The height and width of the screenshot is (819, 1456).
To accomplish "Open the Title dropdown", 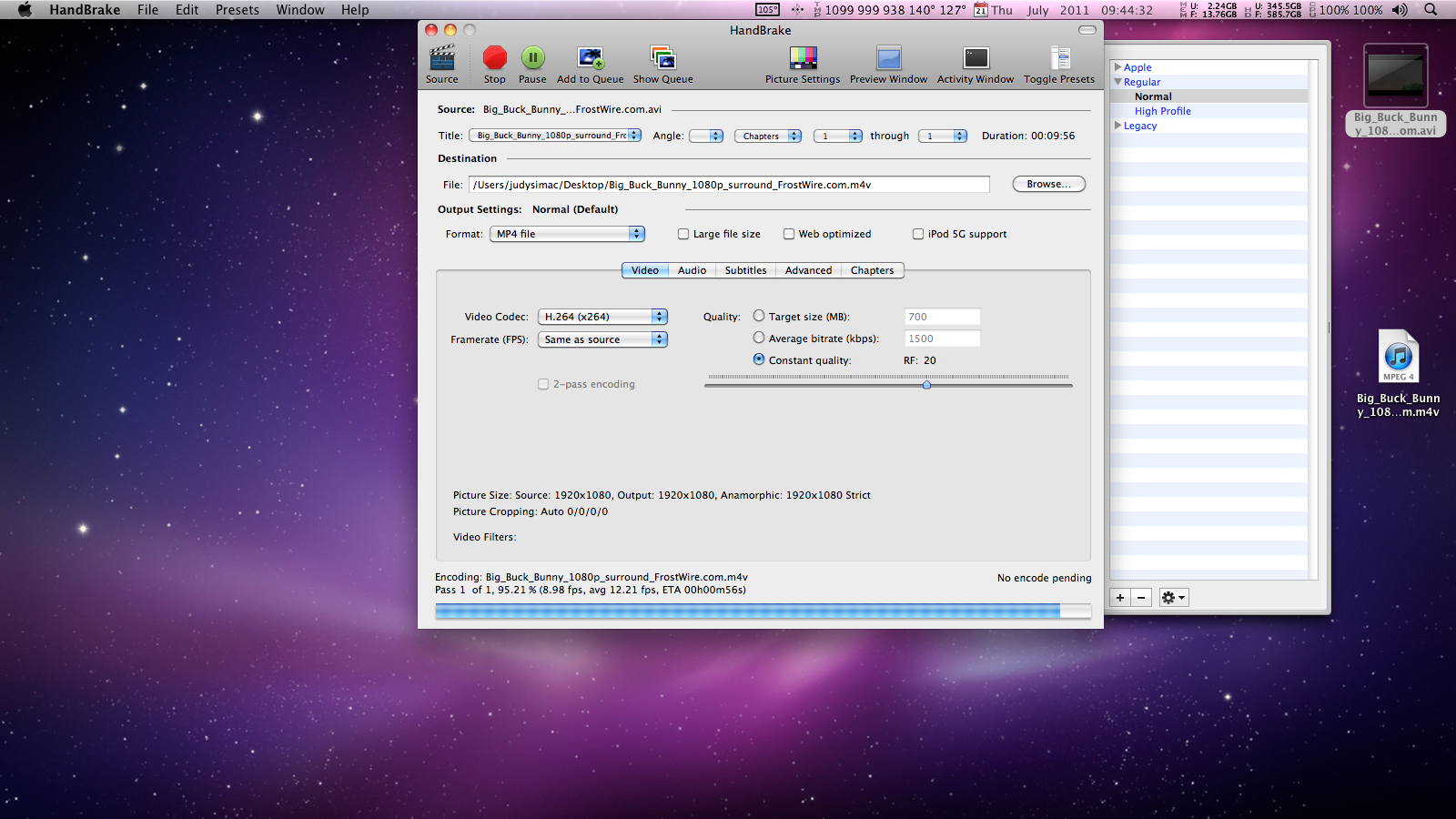I will coord(556,136).
